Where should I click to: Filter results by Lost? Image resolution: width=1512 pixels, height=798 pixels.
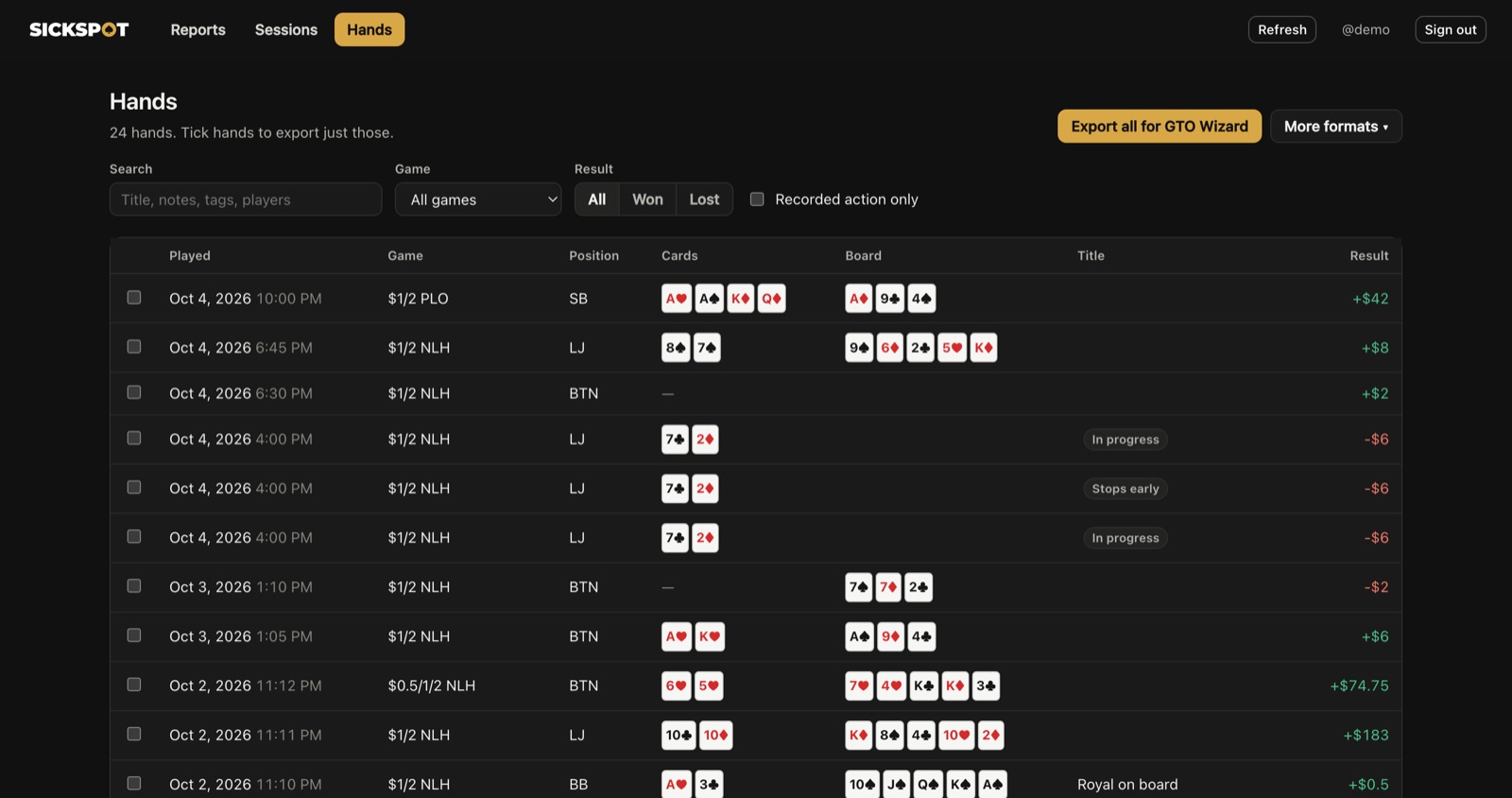704,199
